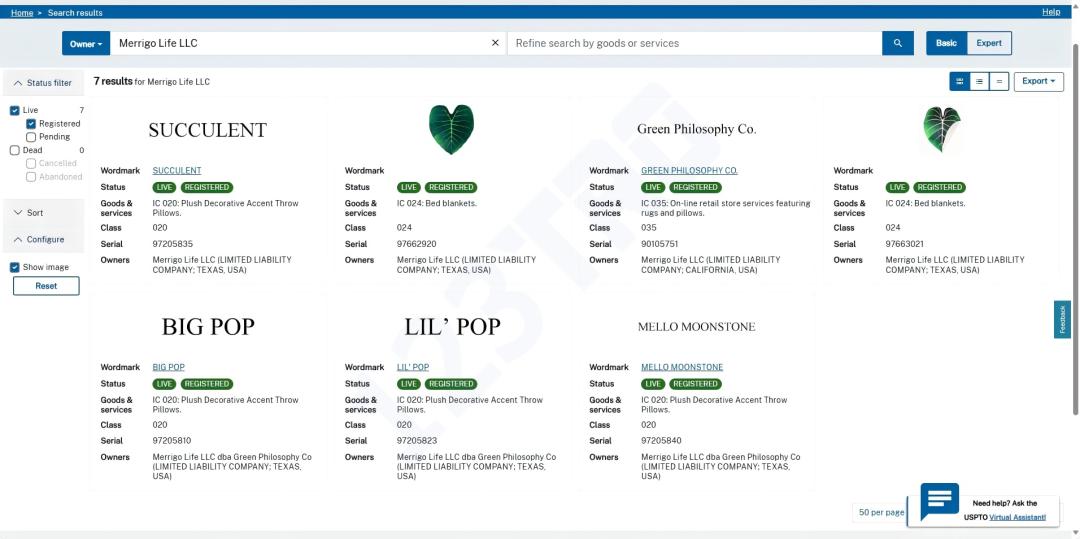The height and width of the screenshot is (539, 1080).
Task: Select the Basic search mode
Action: click(946, 43)
